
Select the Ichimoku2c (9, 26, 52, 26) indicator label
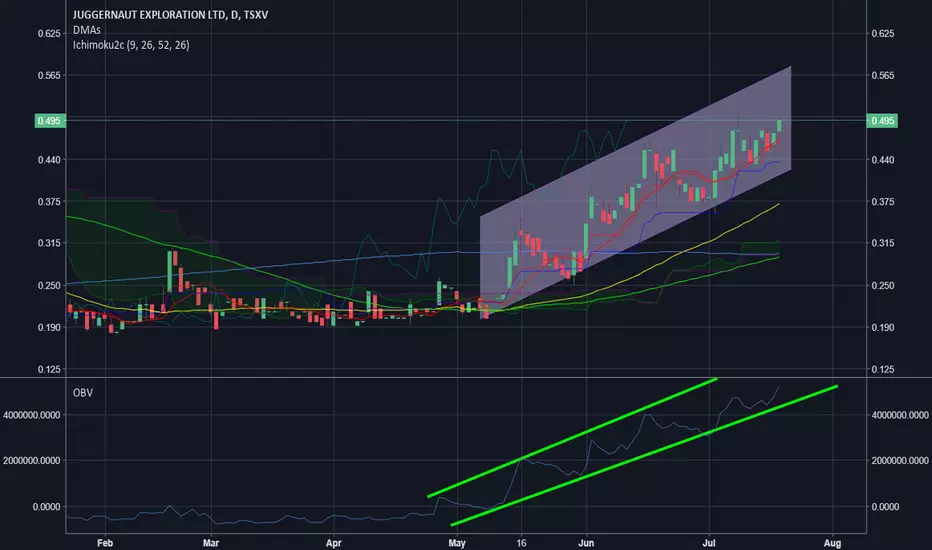click(x=131, y=45)
